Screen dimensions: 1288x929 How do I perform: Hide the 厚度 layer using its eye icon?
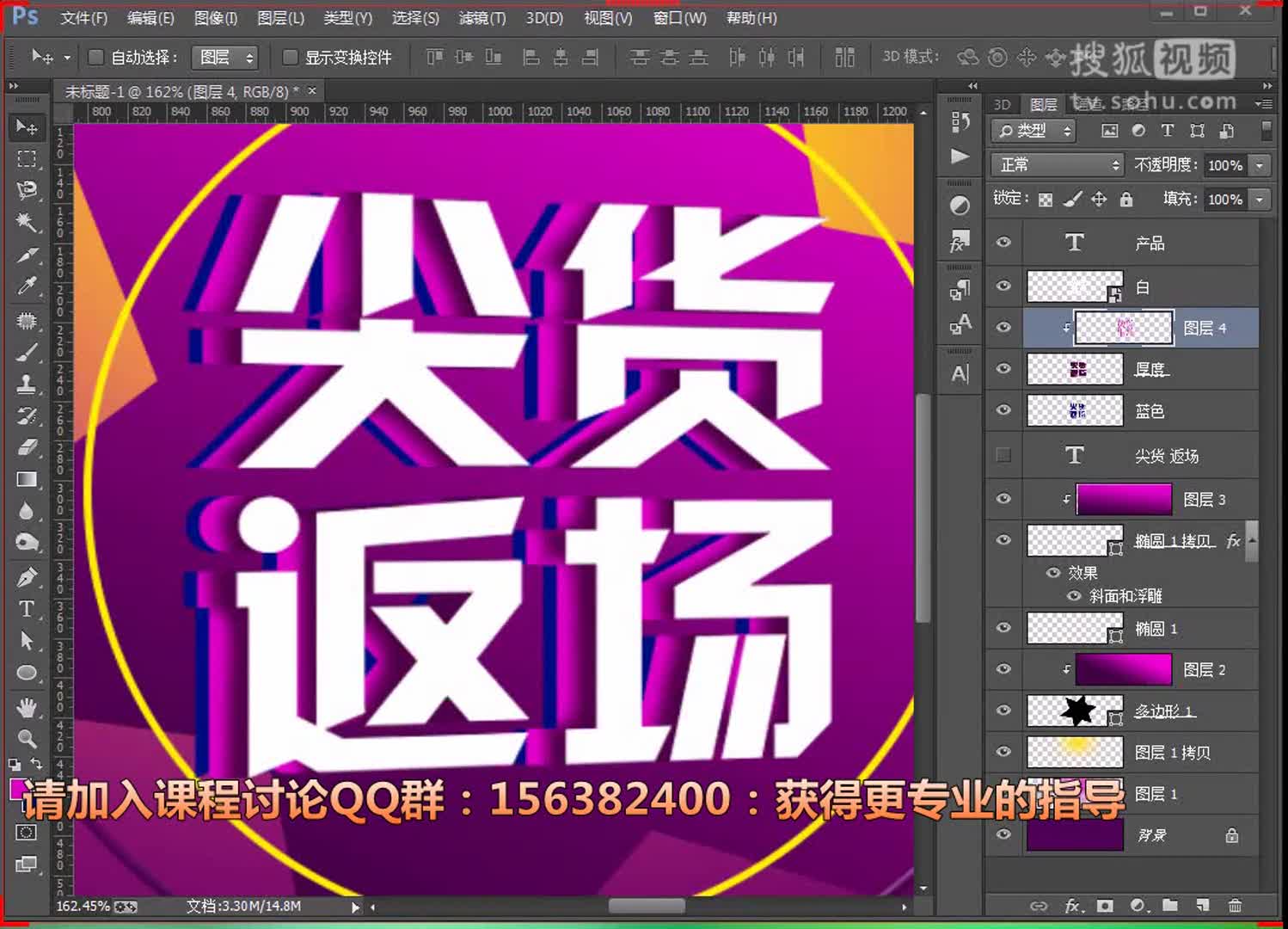(1003, 368)
